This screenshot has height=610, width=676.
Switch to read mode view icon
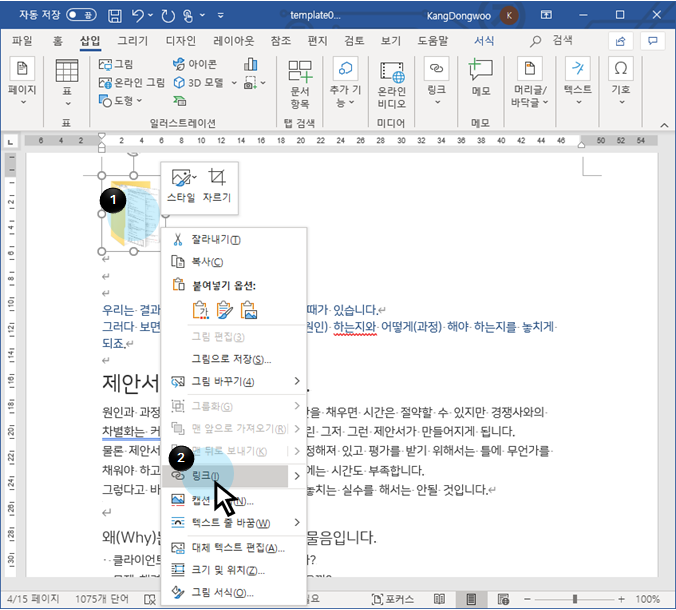(x=439, y=599)
